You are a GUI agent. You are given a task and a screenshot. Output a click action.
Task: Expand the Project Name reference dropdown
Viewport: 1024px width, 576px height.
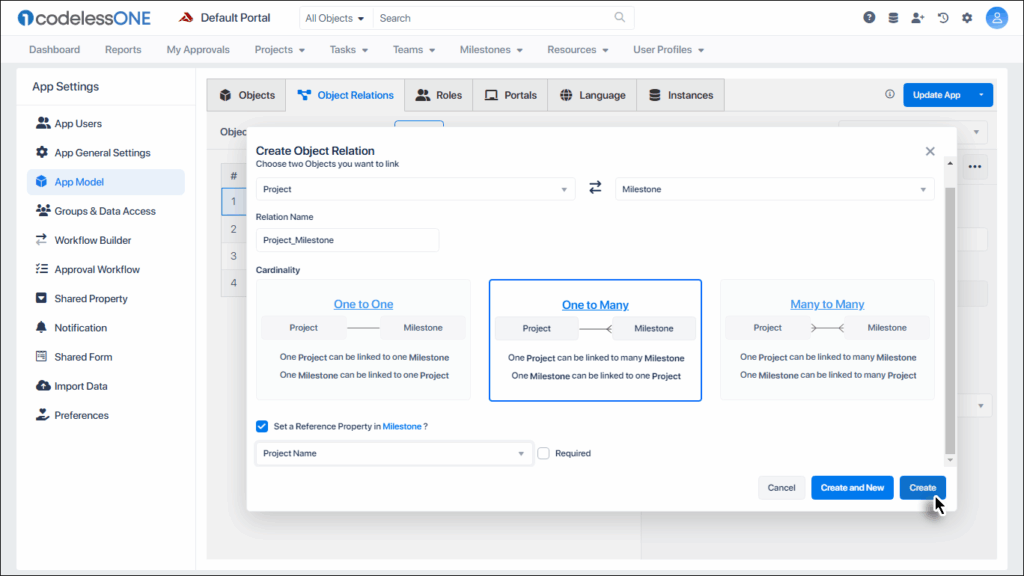point(394,453)
